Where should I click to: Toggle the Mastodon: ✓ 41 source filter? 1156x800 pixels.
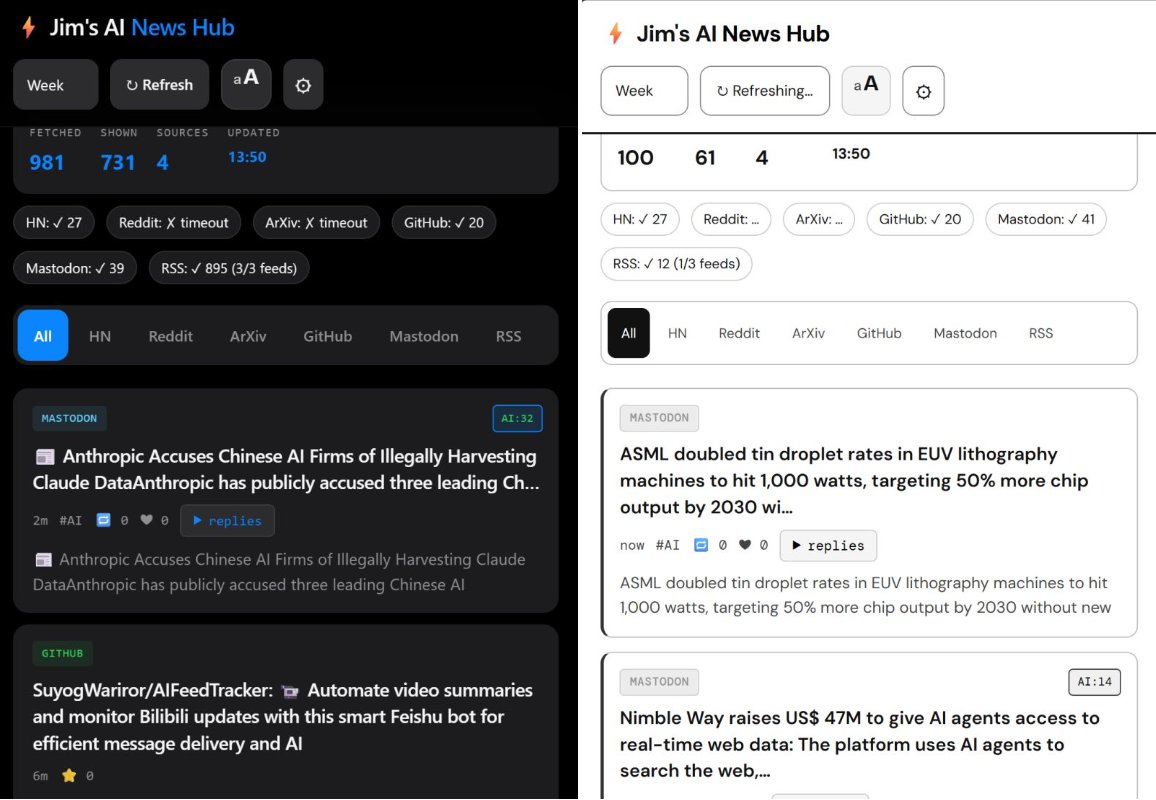tap(1046, 219)
